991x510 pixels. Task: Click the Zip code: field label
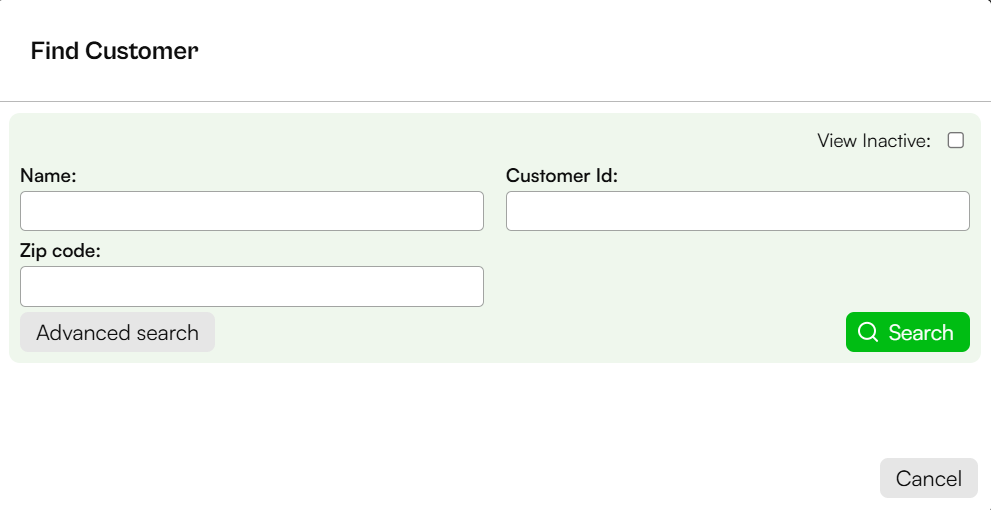tap(61, 251)
